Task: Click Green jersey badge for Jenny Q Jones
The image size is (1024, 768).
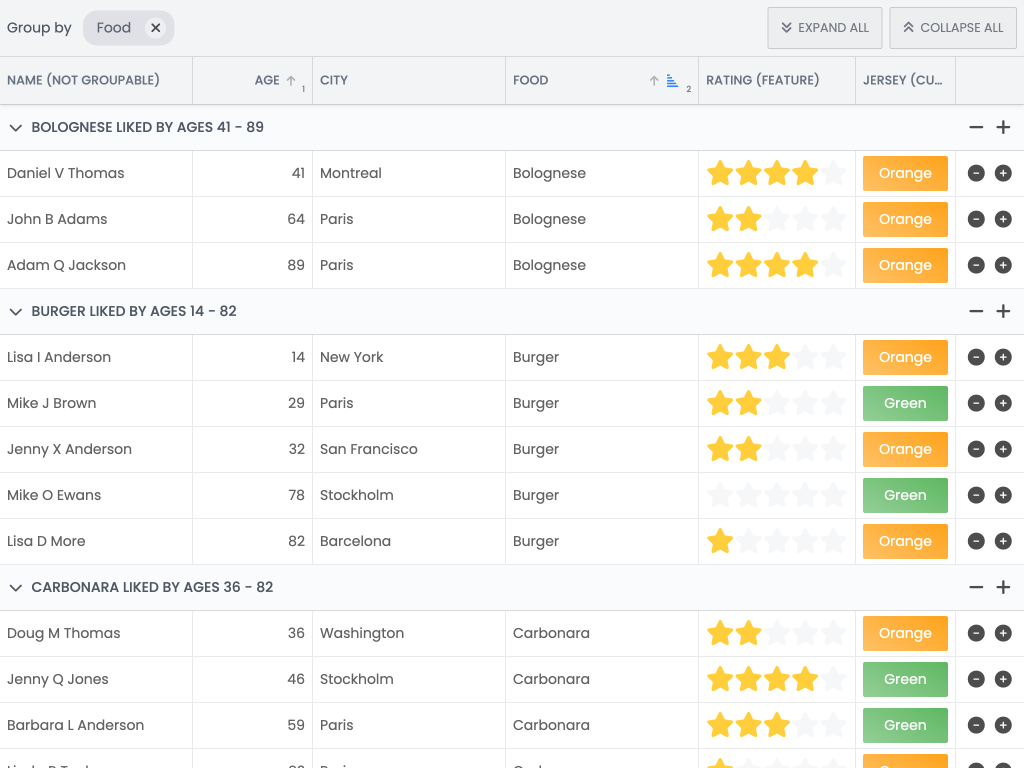Action: pyautogui.click(x=905, y=679)
